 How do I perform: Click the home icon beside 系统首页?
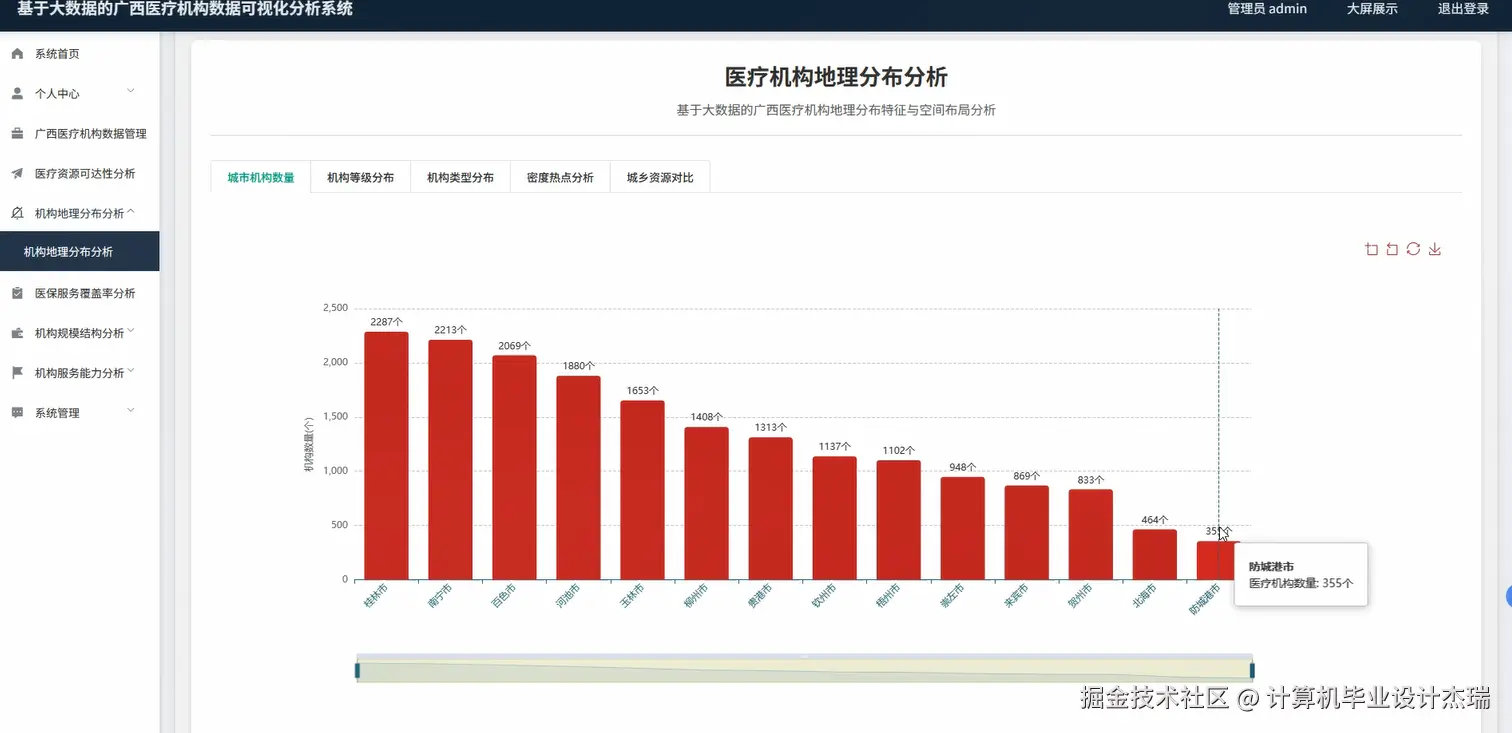pos(17,54)
